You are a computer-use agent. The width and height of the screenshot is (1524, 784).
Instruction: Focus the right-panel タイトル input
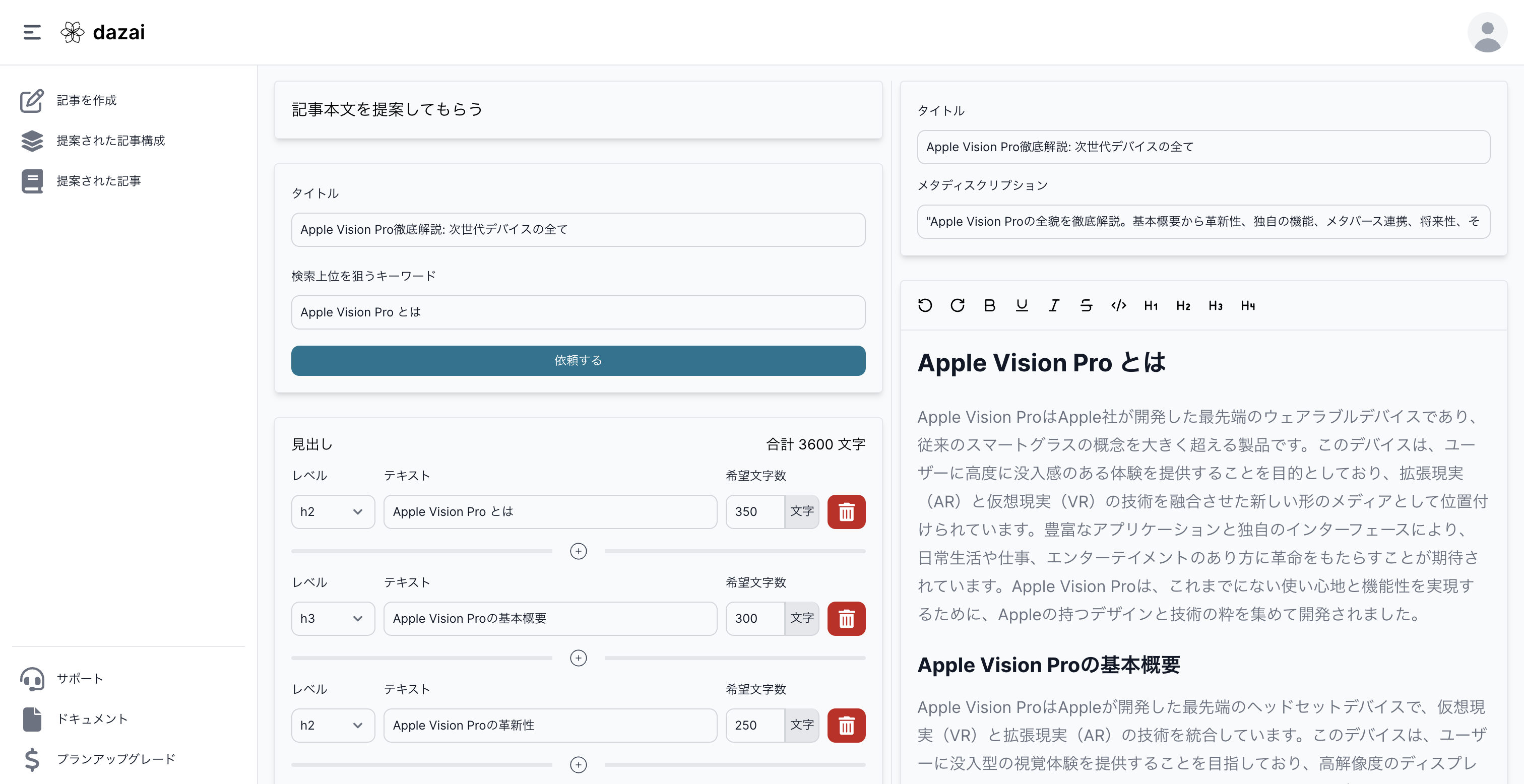point(1203,147)
